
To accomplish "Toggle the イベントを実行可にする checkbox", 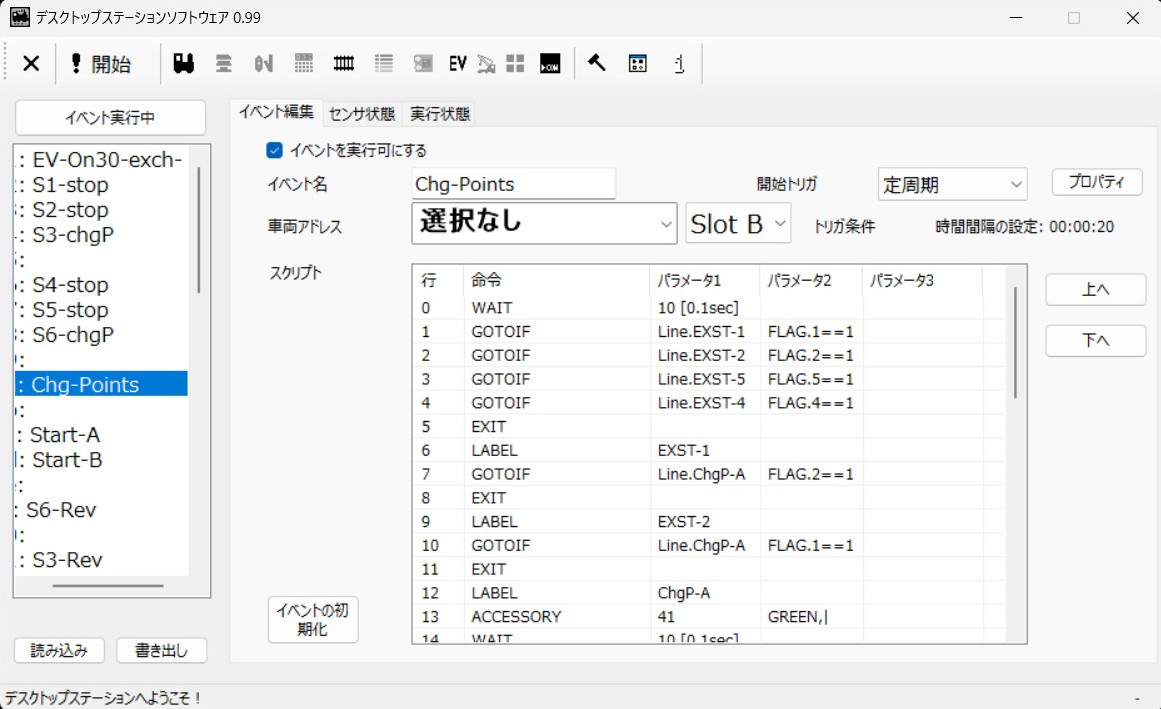I will click(x=275, y=151).
